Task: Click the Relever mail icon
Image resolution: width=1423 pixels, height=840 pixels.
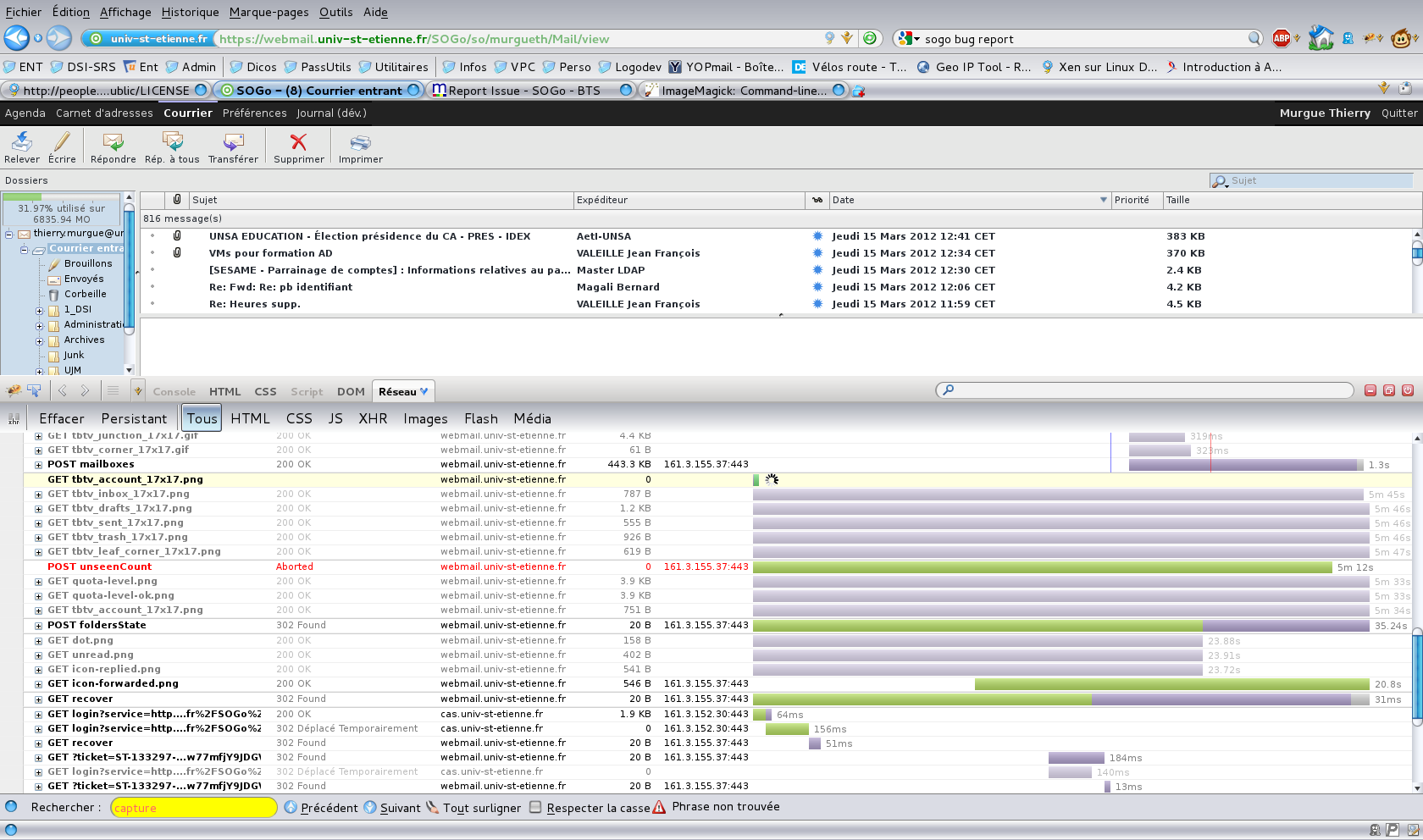Action: tap(22, 142)
